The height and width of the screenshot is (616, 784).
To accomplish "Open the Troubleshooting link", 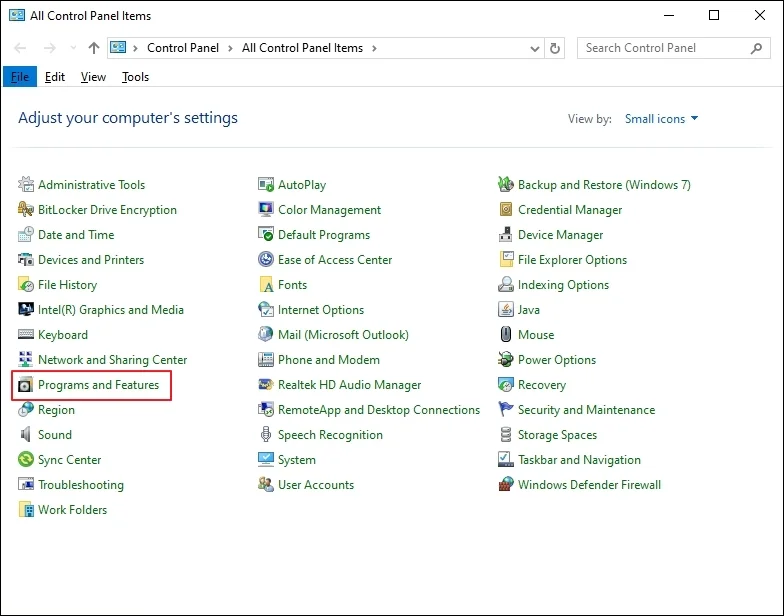I will (81, 485).
